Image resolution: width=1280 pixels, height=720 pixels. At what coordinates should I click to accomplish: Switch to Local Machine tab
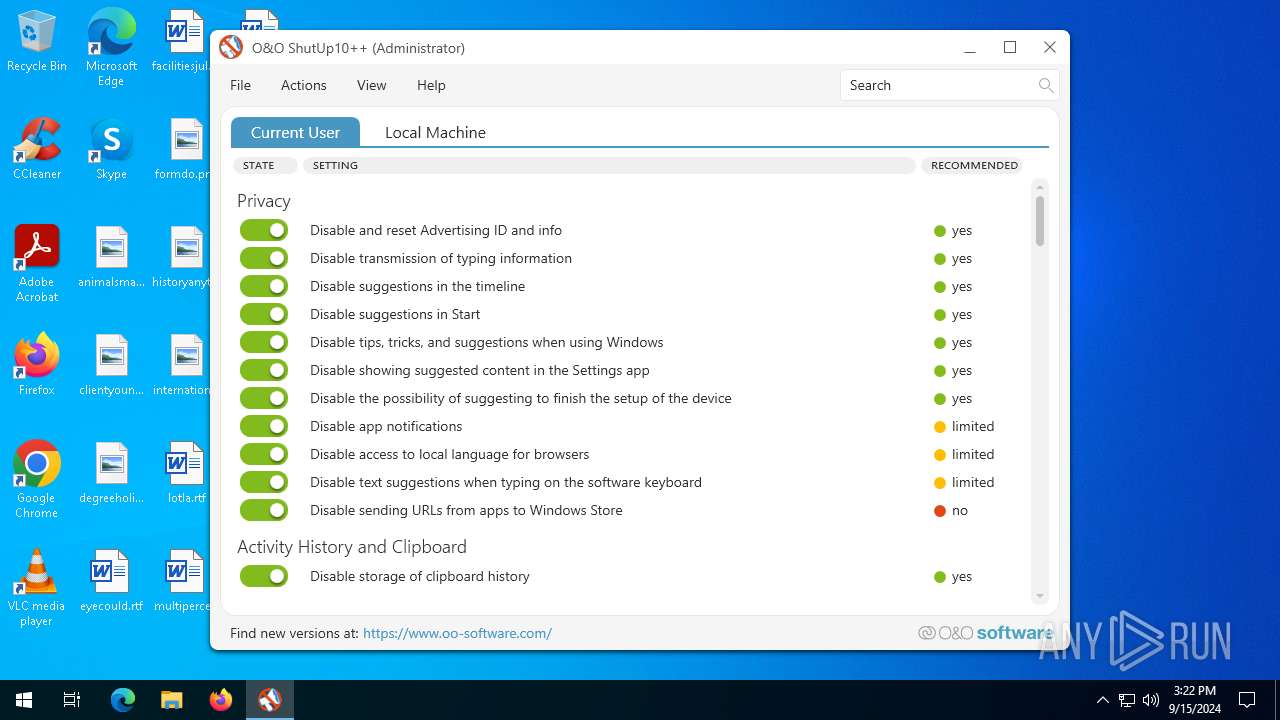pos(435,132)
